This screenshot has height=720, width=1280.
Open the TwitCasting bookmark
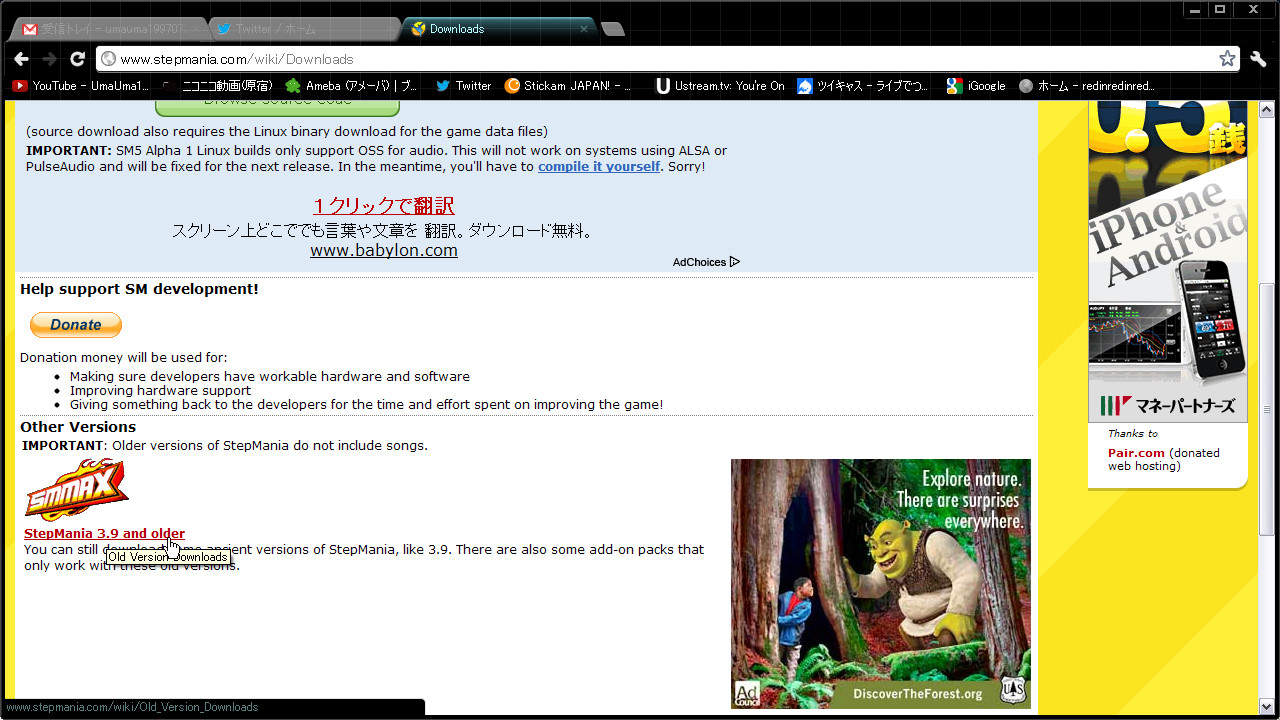coord(862,86)
